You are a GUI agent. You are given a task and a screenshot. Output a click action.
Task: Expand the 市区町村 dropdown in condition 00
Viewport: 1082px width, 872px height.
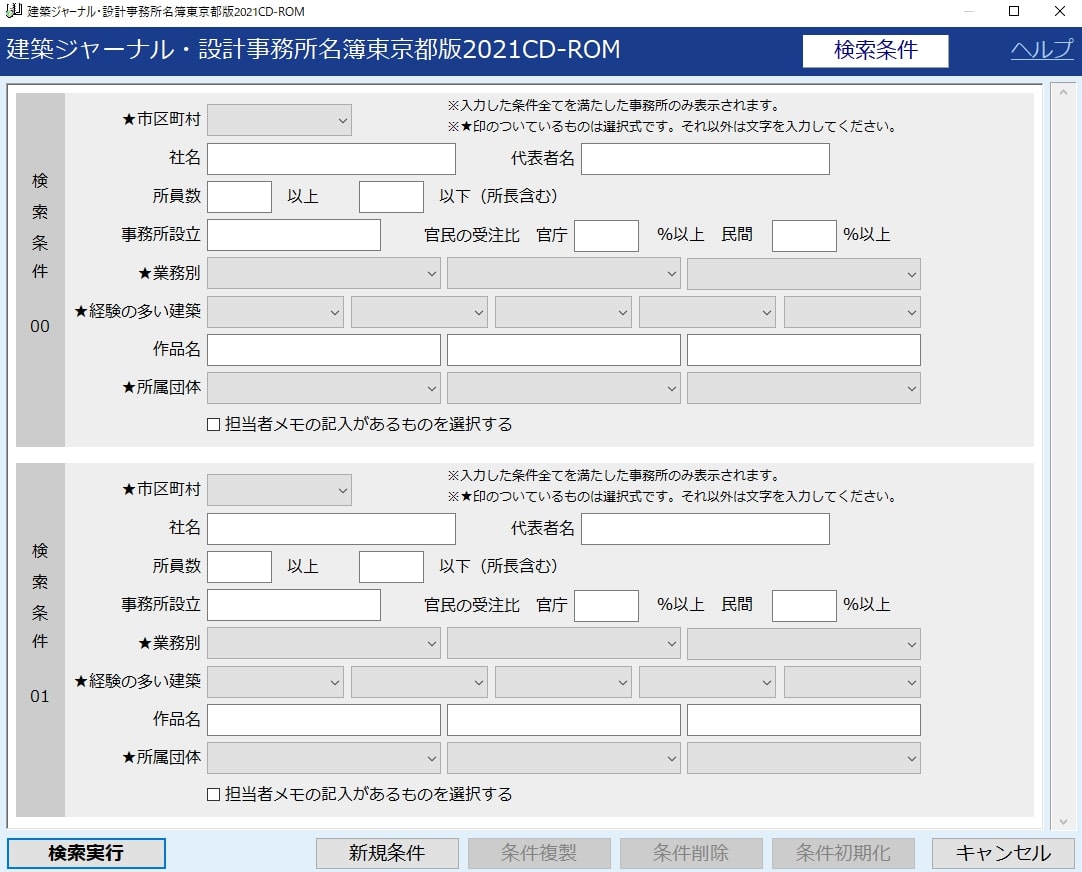point(279,120)
